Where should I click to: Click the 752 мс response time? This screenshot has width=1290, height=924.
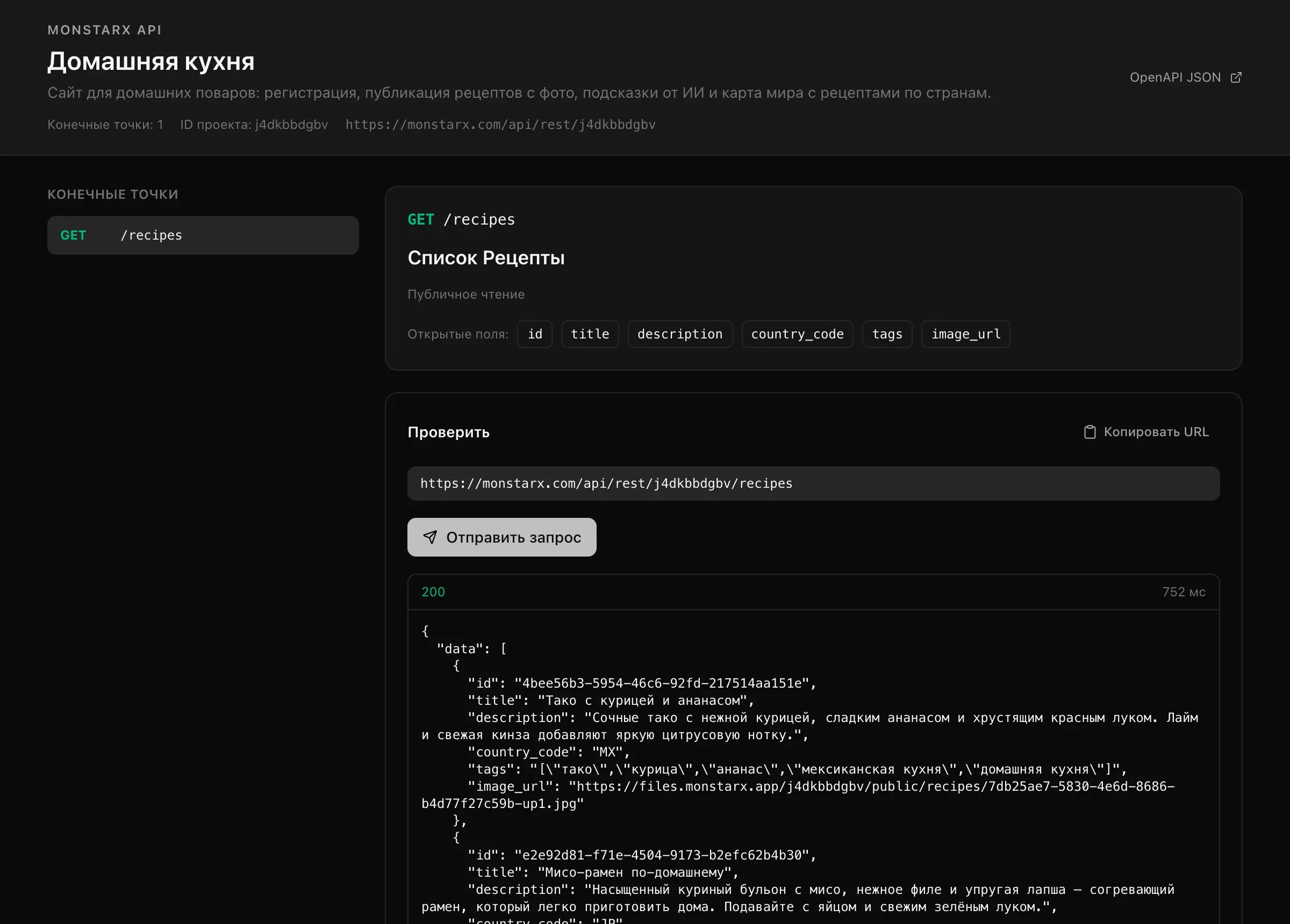click(1184, 592)
